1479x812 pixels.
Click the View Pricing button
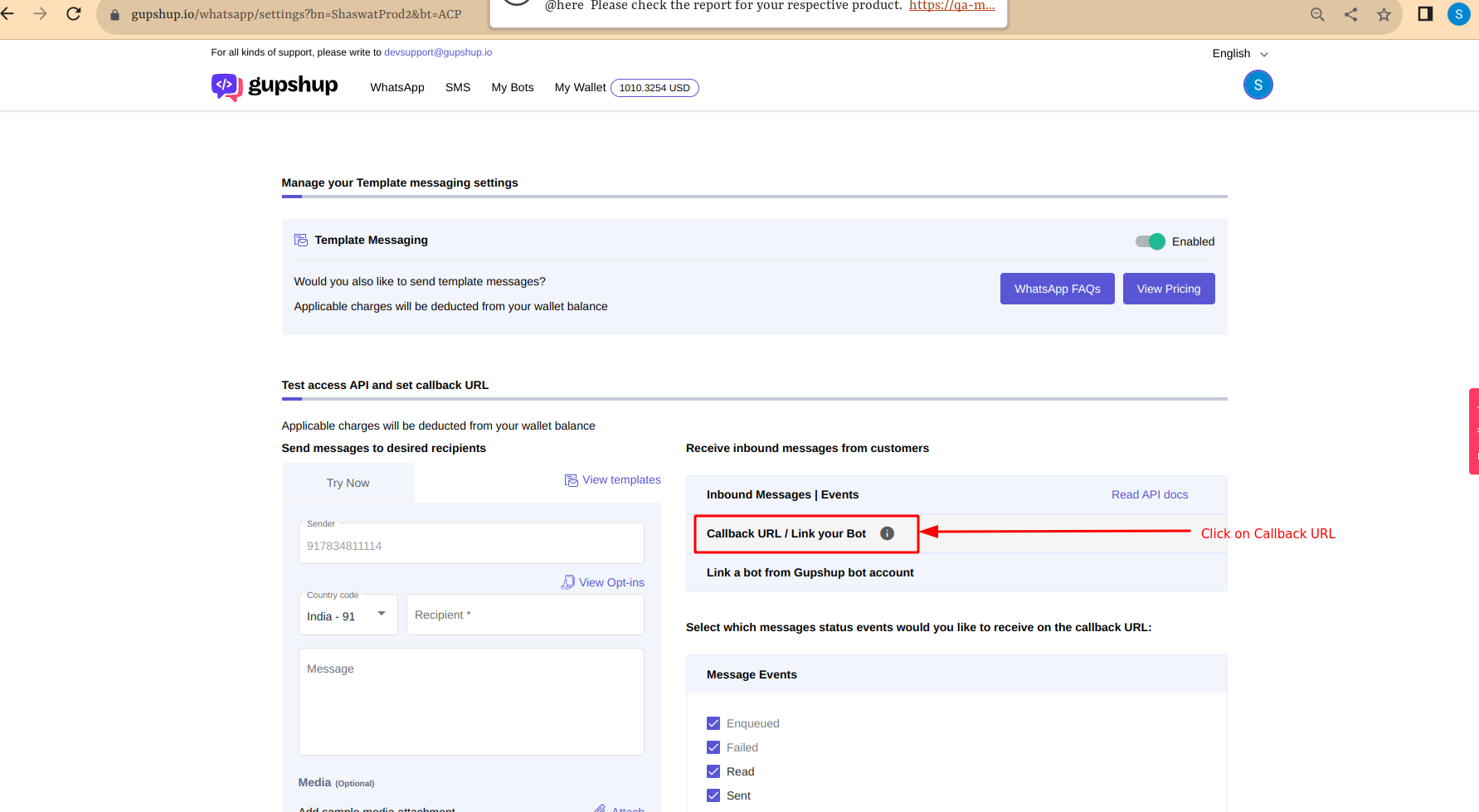tap(1169, 289)
